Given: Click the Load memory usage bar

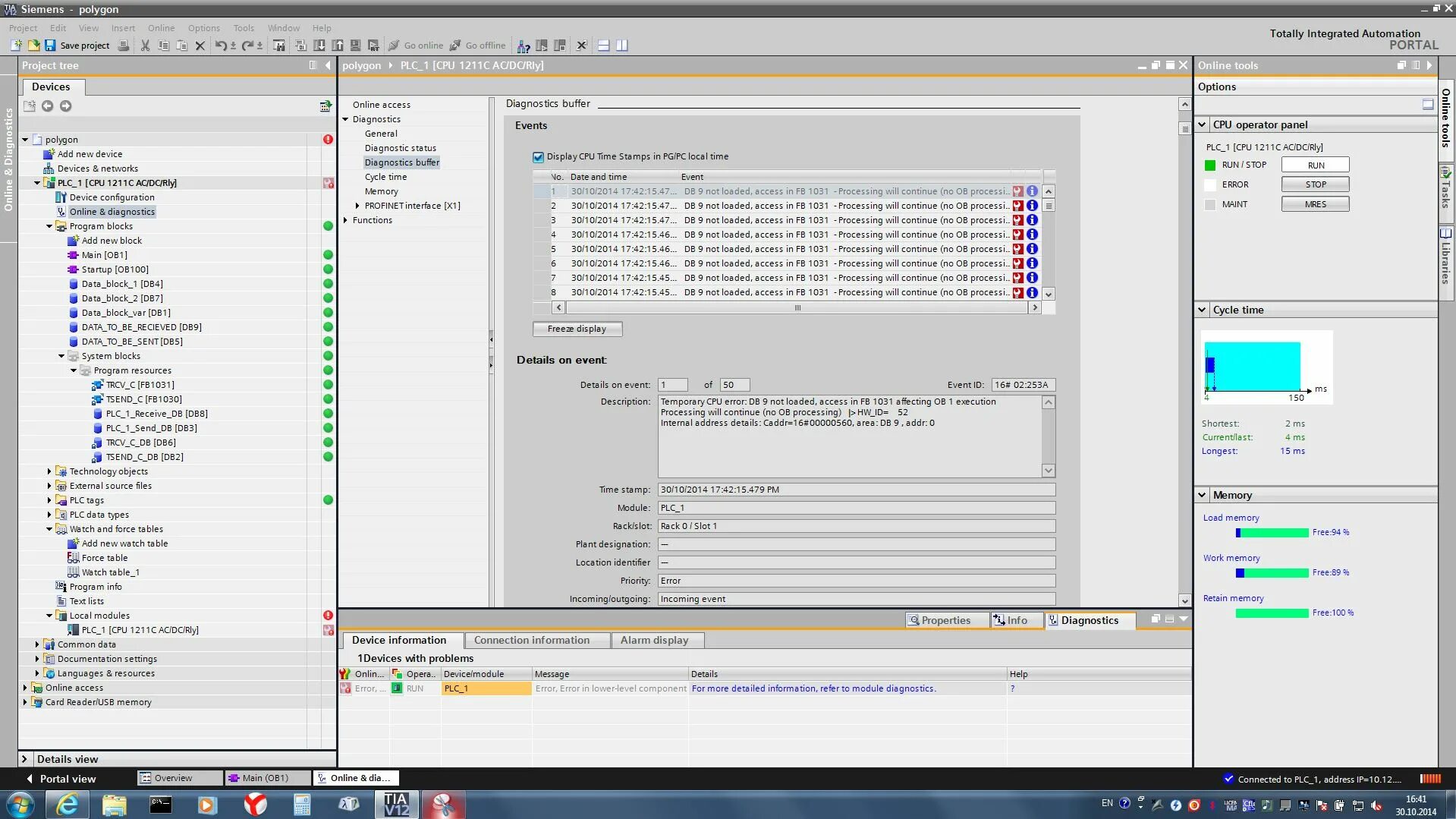Looking at the screenshot, I should tap(1272, 533).
